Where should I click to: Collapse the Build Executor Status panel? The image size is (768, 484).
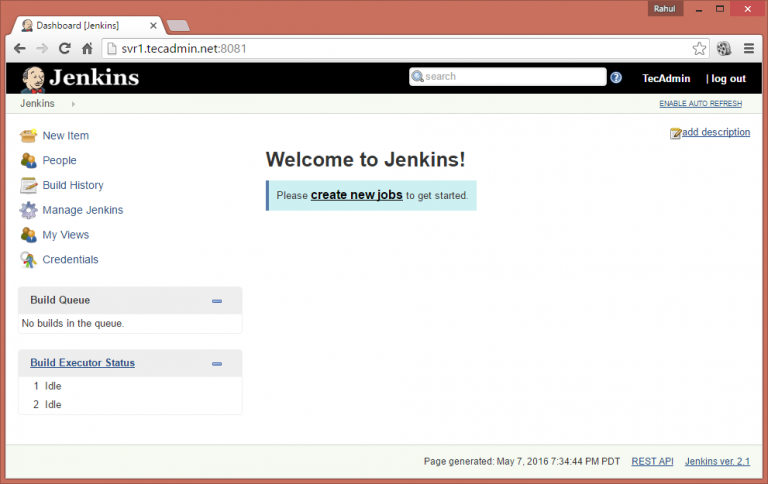[x=216, y=363]
